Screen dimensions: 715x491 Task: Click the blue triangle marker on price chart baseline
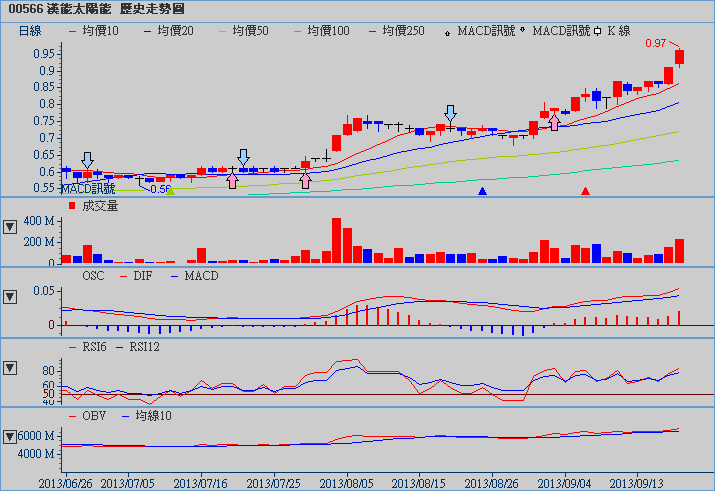pos(483,190)
